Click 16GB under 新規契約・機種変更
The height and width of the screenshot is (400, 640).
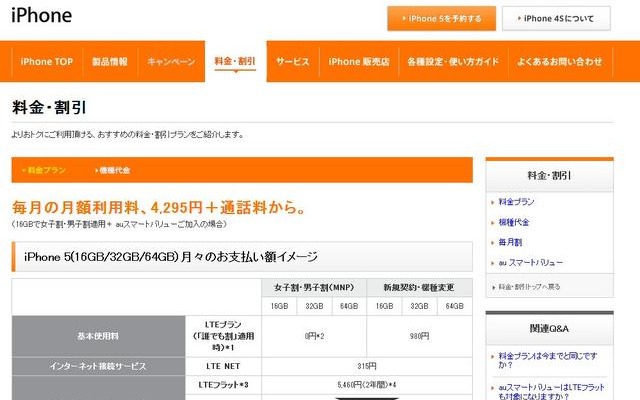[x=384, y=306]
